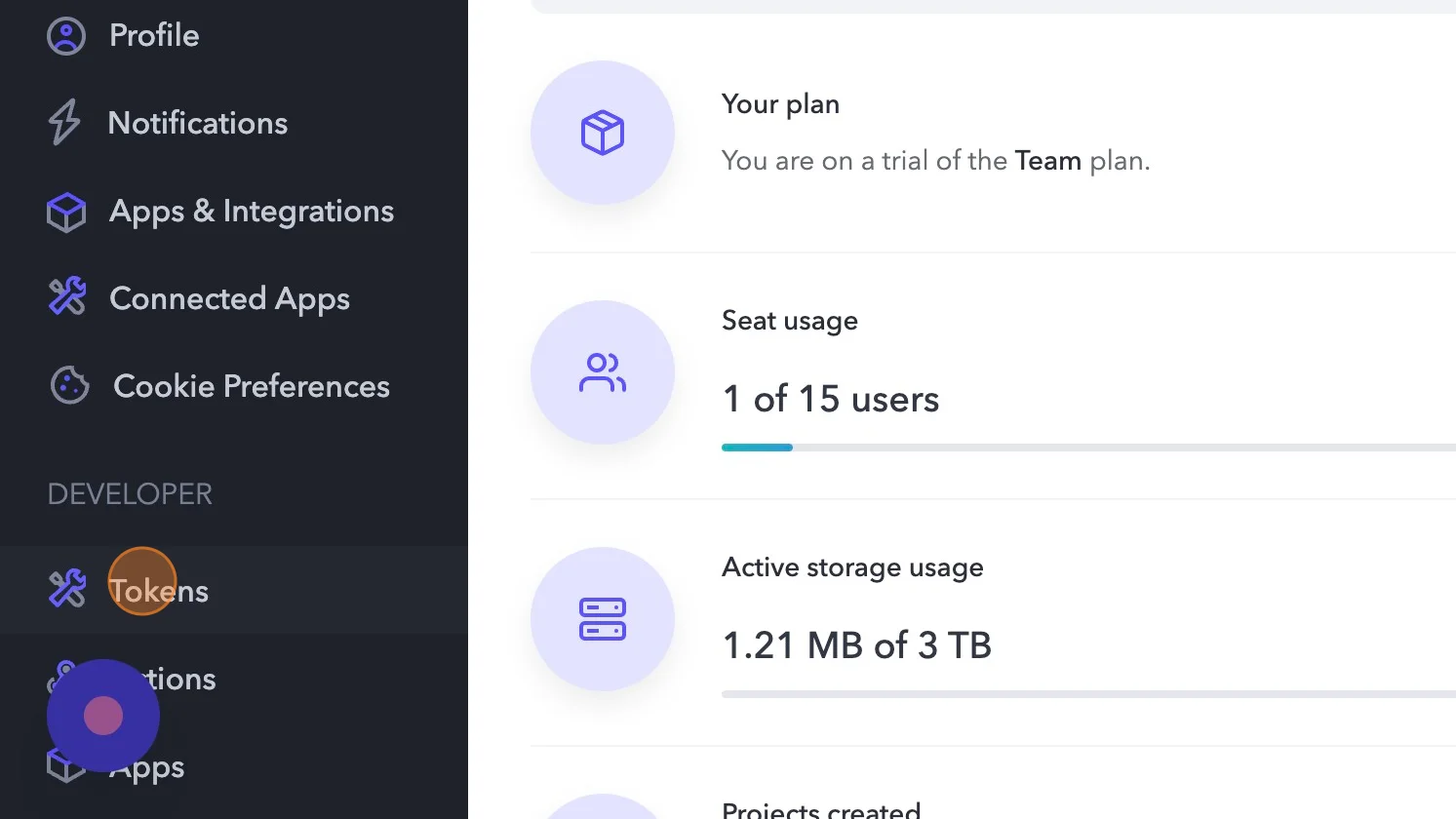The image size is (1456, 819).
Task: Select Tokens under Developer
Action: click(159, 591)
